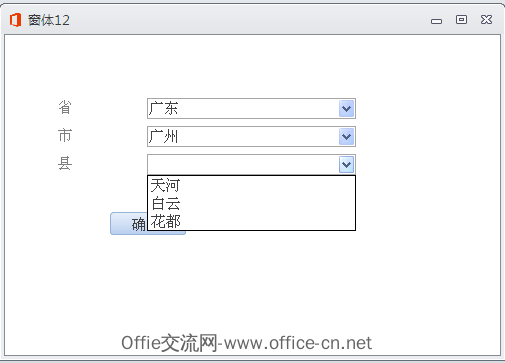This screenshot has width=505, height=363.
Task: Maximize the 窗体12 window
Action: (x=461, y=20)
